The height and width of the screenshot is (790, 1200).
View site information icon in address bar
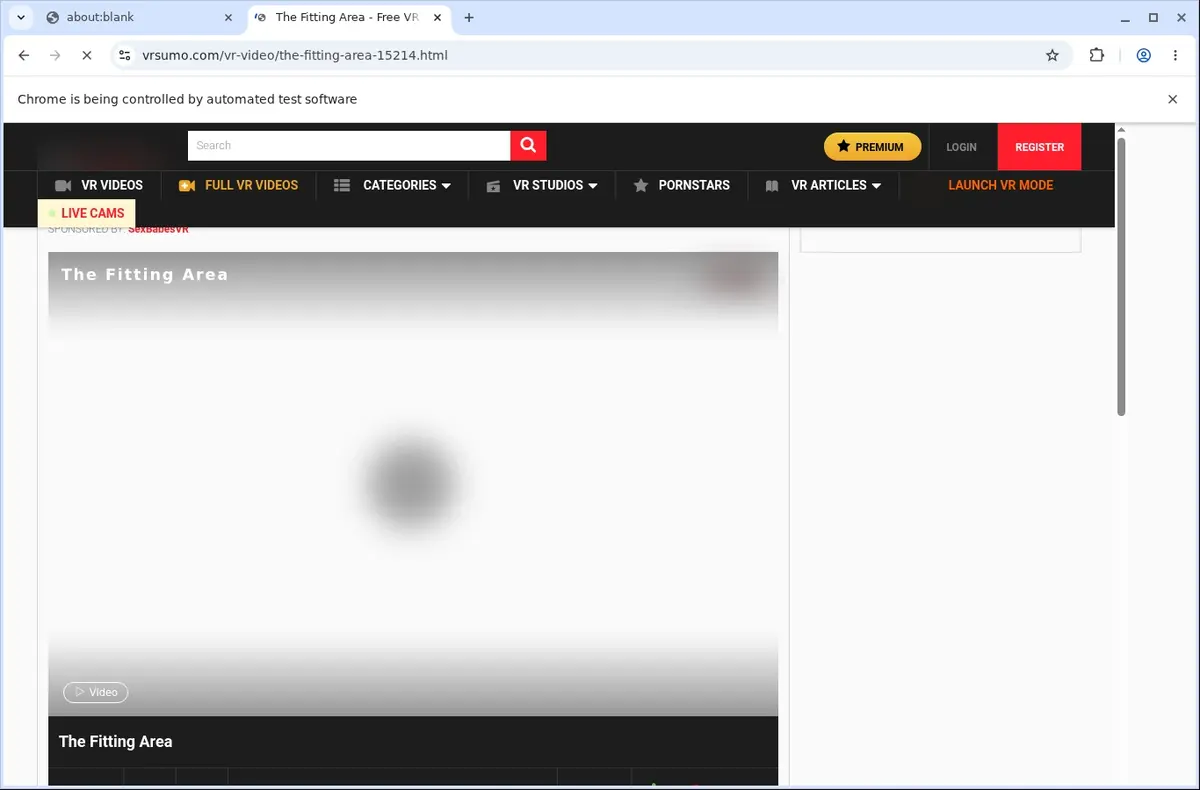[124, 55]
